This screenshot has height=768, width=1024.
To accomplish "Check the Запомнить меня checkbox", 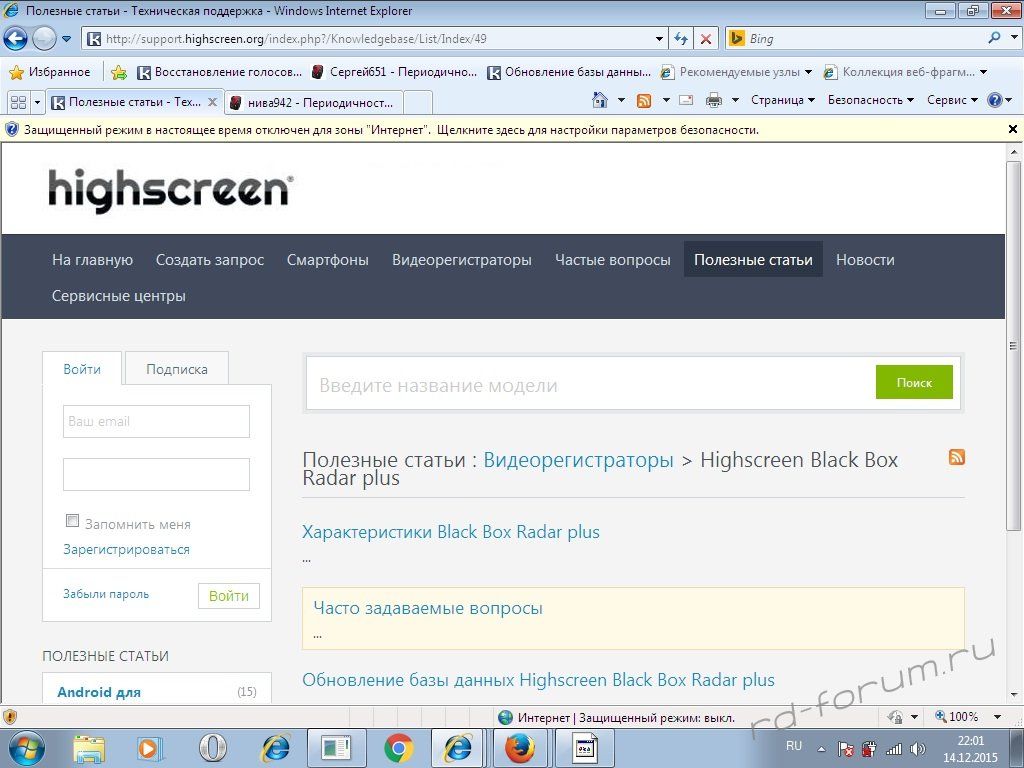I will 72,520.
